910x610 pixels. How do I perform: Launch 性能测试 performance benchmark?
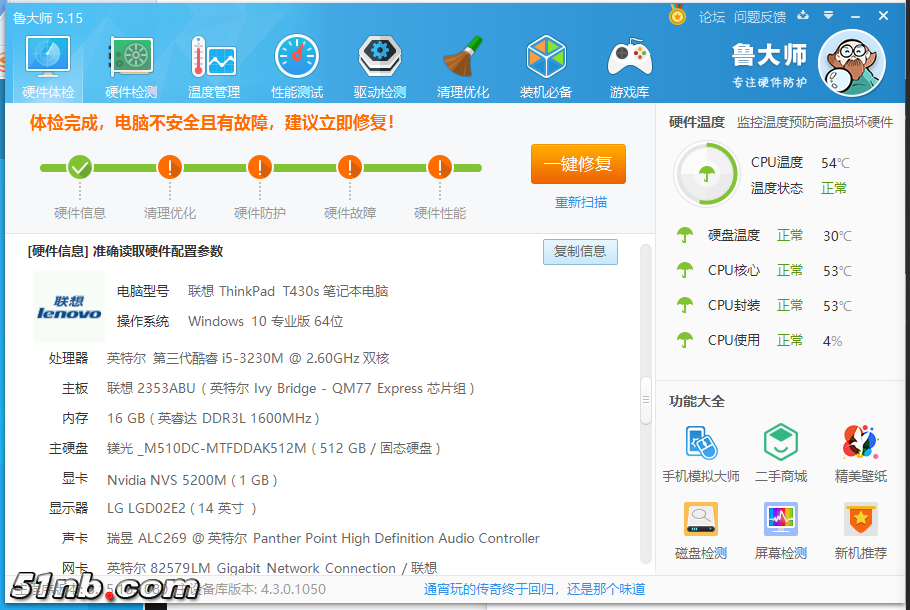296,67
